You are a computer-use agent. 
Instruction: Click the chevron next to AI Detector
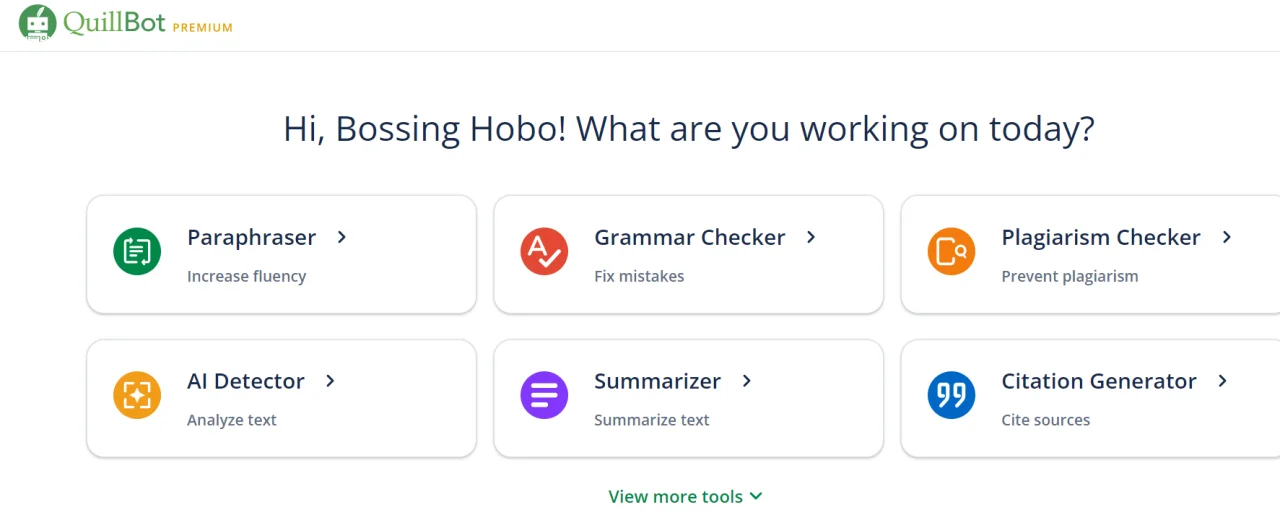[x=331, y=381]
